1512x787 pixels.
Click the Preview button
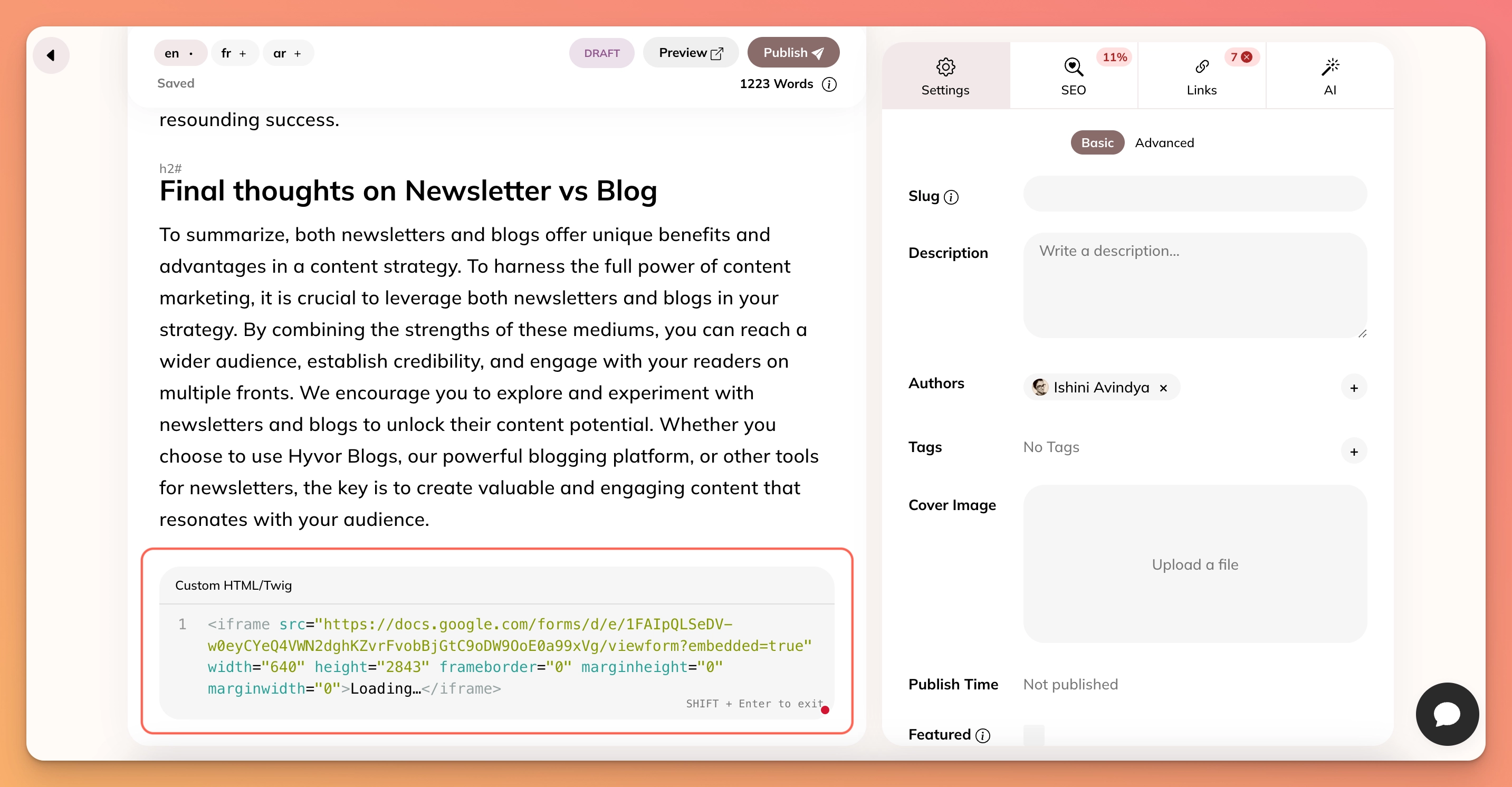click(x=690, y=53)
